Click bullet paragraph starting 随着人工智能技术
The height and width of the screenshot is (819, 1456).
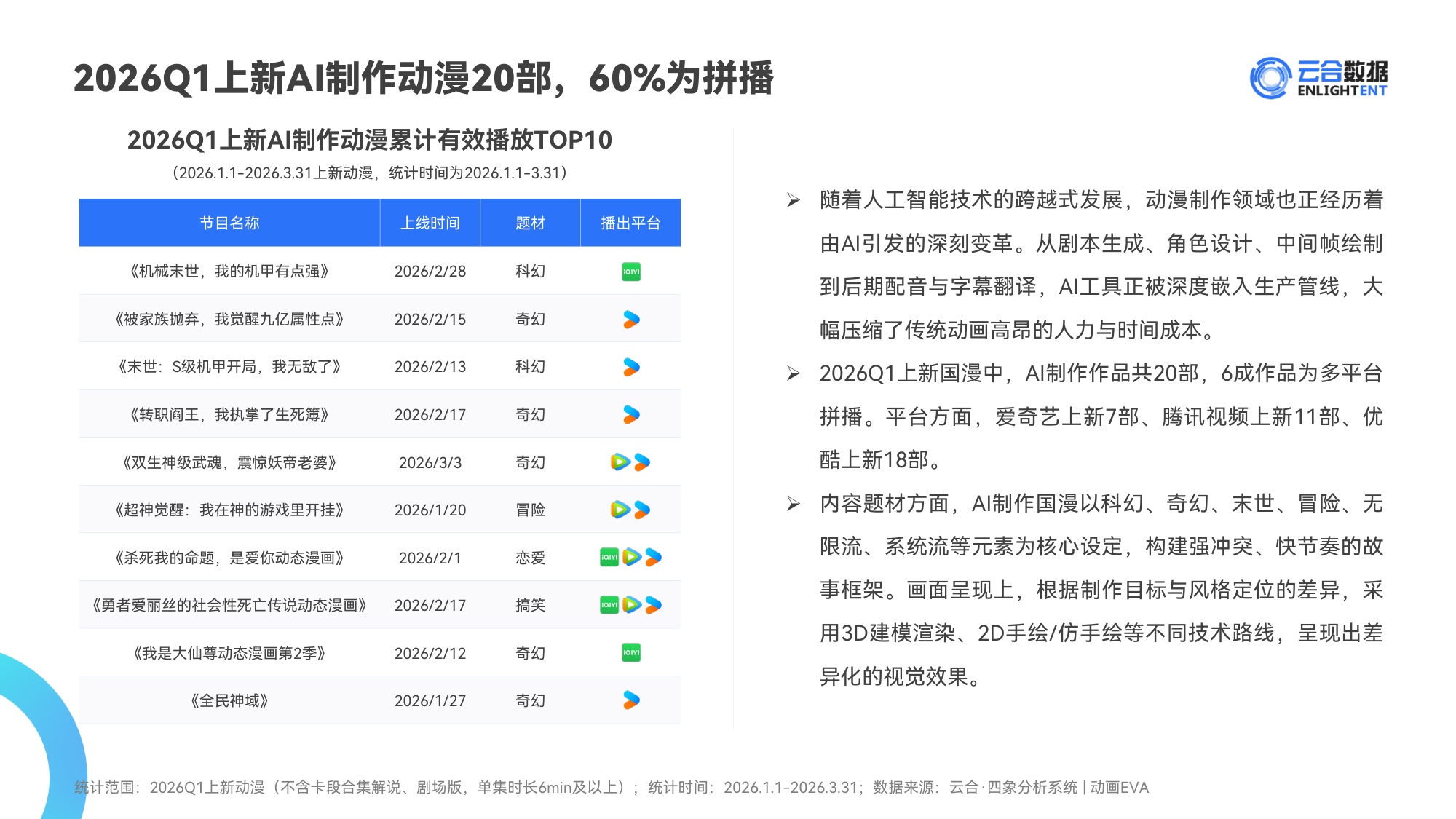tap(1101, 265)
